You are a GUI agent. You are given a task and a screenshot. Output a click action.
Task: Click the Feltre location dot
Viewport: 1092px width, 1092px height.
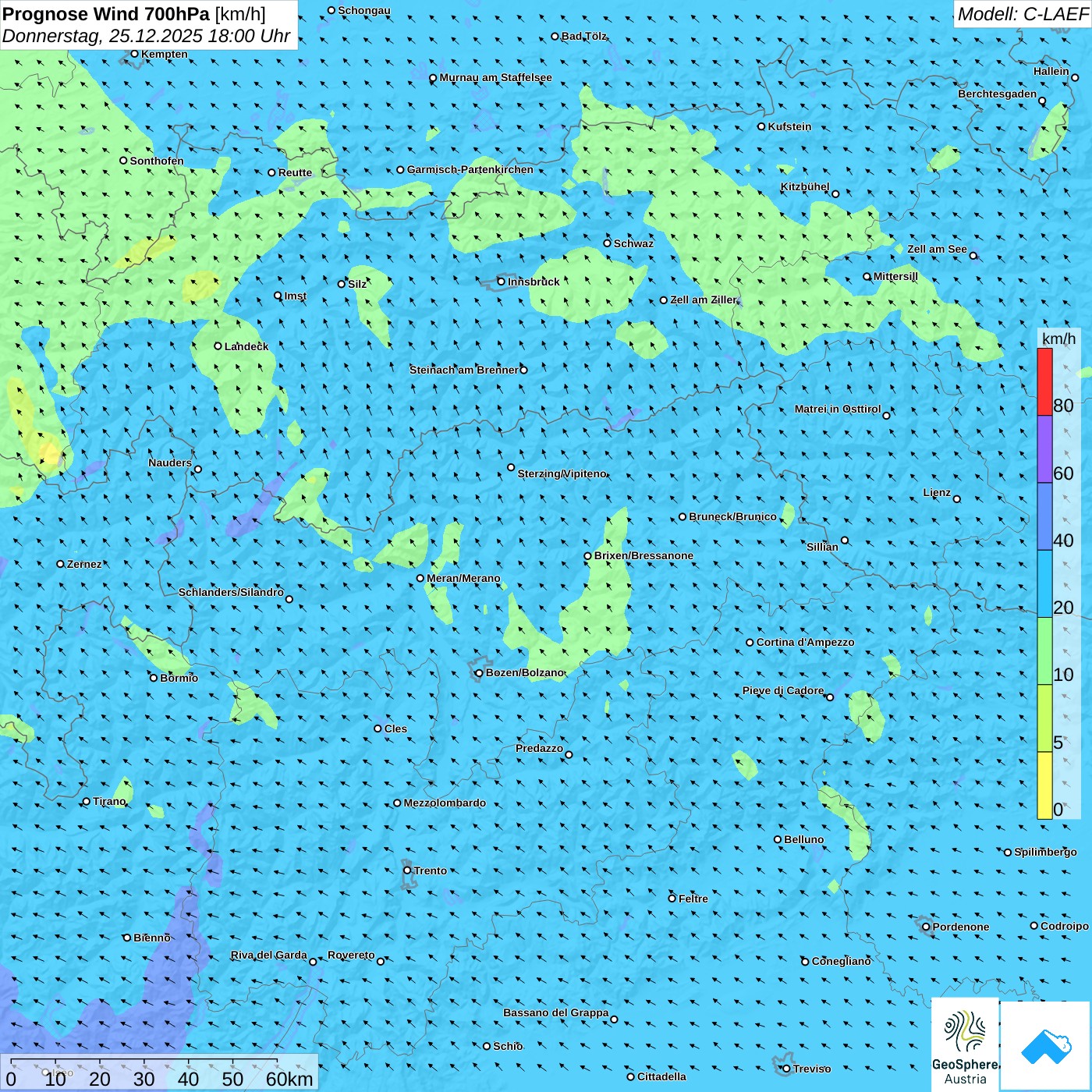672,899
